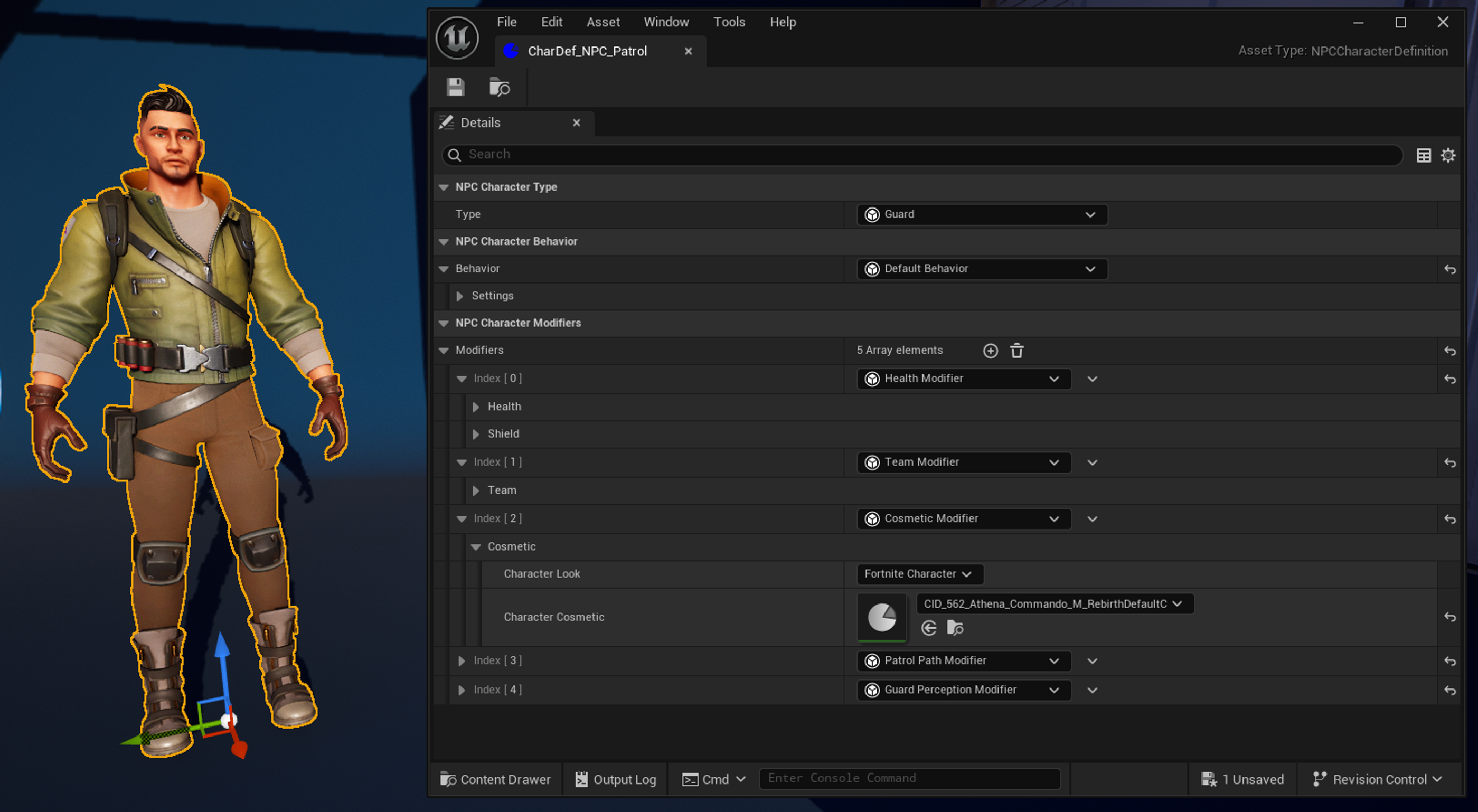Viewport: 1478px width, 812px height.
Task: Click the red axis gizmo handle
Action: click(239, 748)
